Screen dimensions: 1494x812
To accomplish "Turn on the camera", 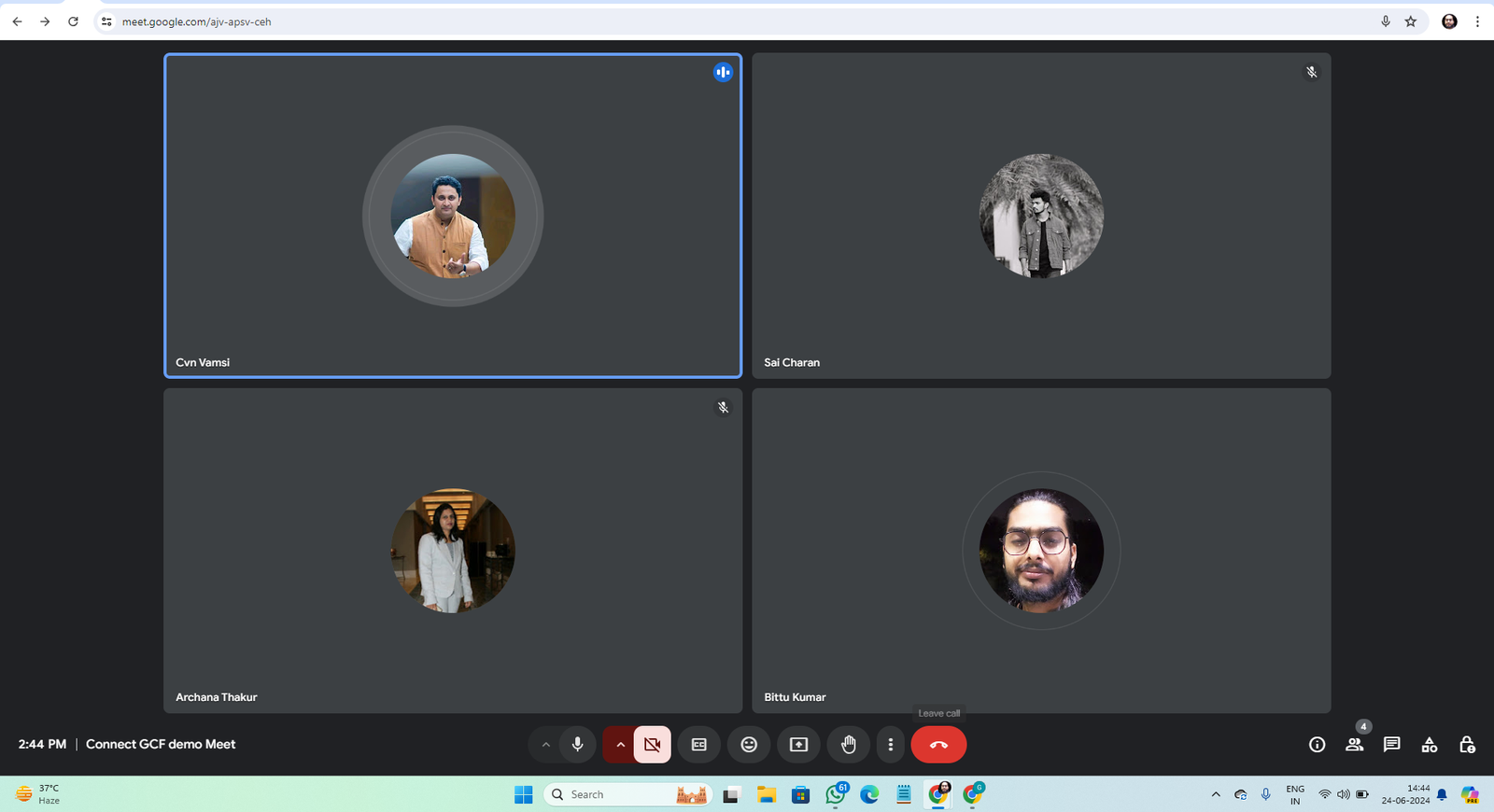I will point(652,745).
